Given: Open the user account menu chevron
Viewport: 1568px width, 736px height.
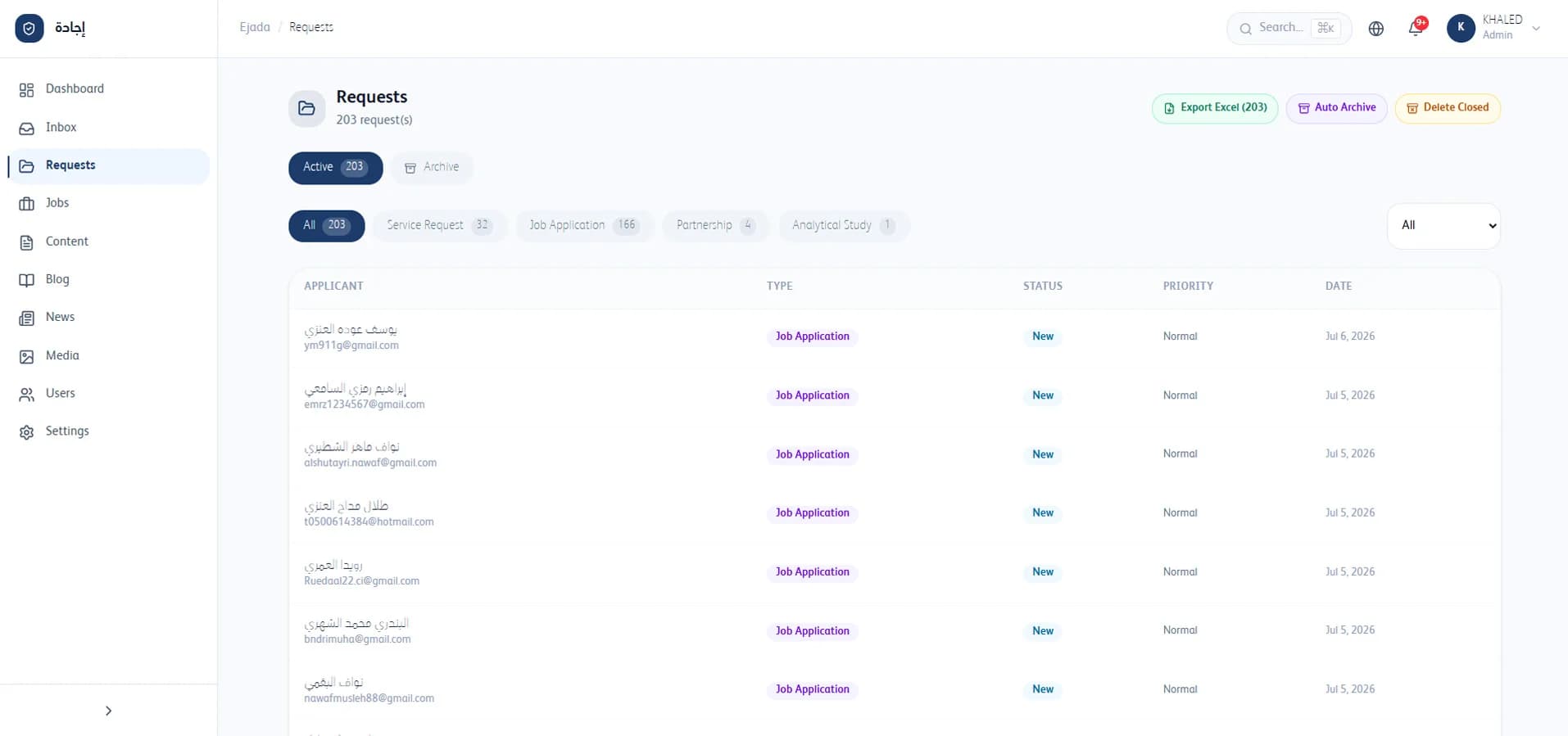Looking at the screenshot, I should tap(1536, 29).
